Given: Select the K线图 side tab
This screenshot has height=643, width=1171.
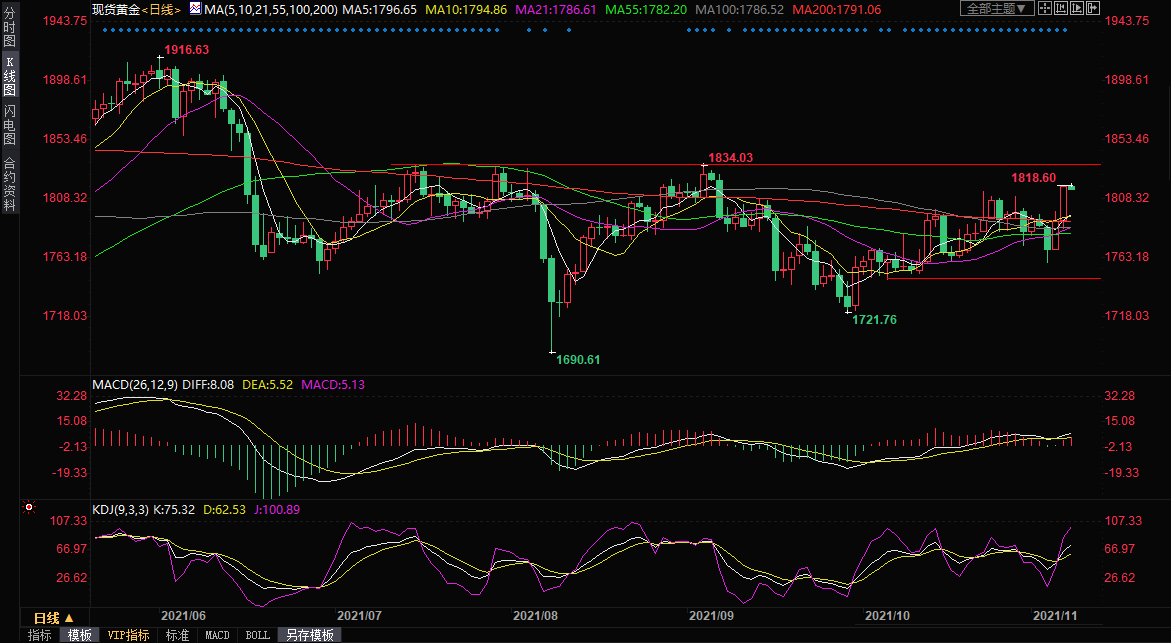Looking at the screenshot, I should click(9, 76).
